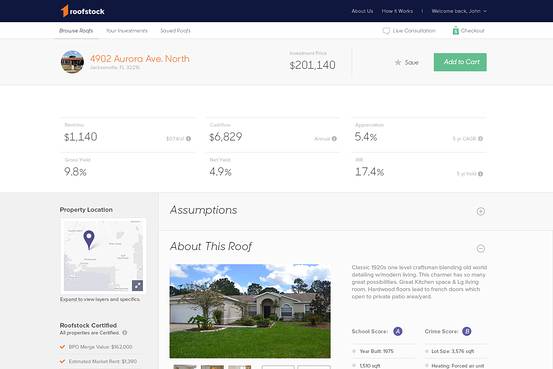
Task: Click the Checkout bag icon
Action: 455,30
